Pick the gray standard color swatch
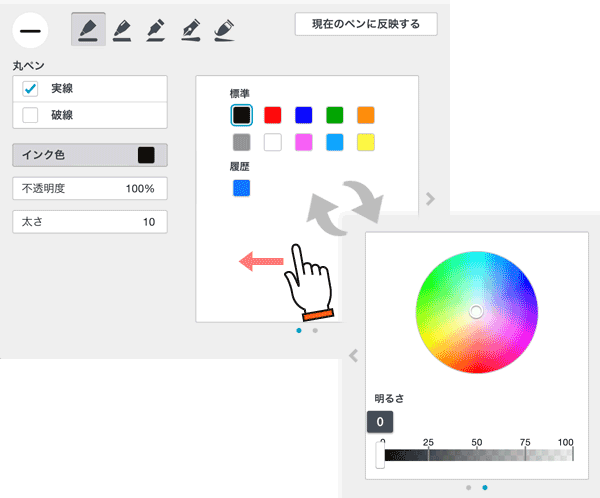Image resolution: width=600 pixels, height=498 pixels. coord(241,142)
